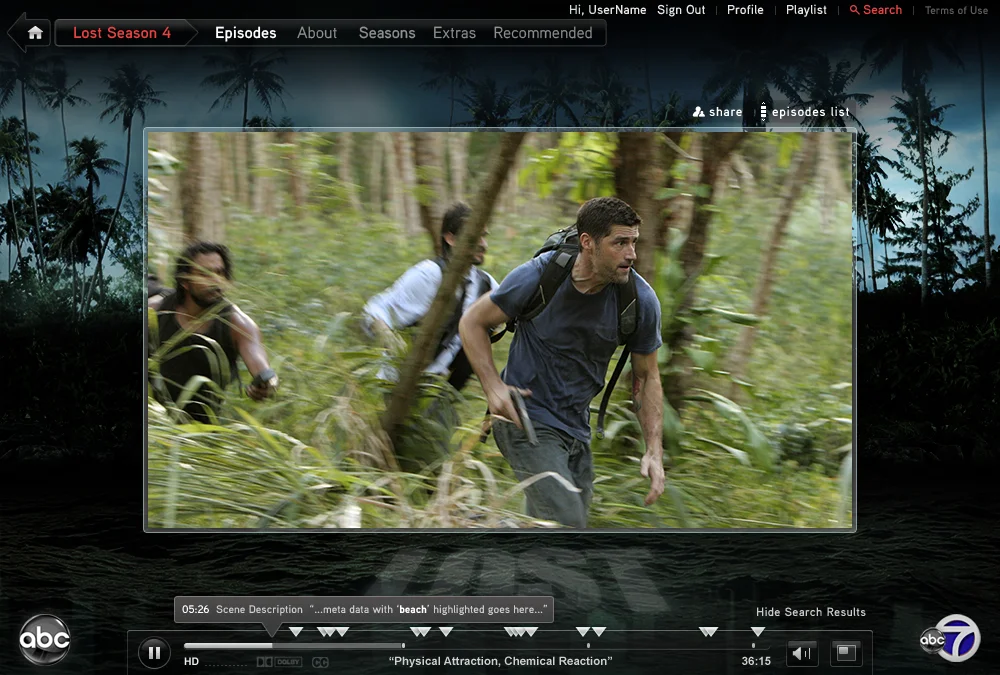Click the 36:15 duration readout

coord(756,661)
